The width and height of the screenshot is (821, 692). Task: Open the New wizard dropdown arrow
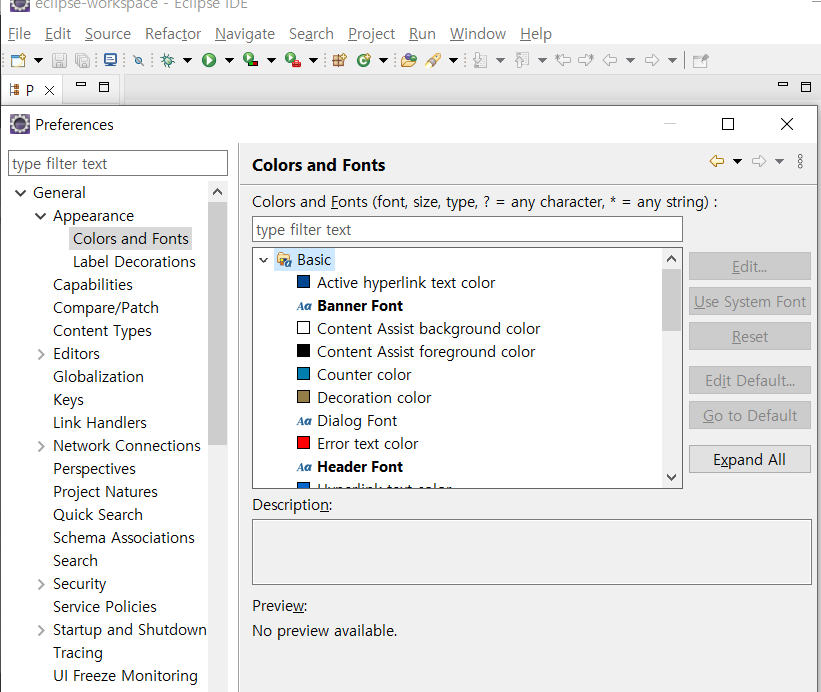[x=38, y=60]
